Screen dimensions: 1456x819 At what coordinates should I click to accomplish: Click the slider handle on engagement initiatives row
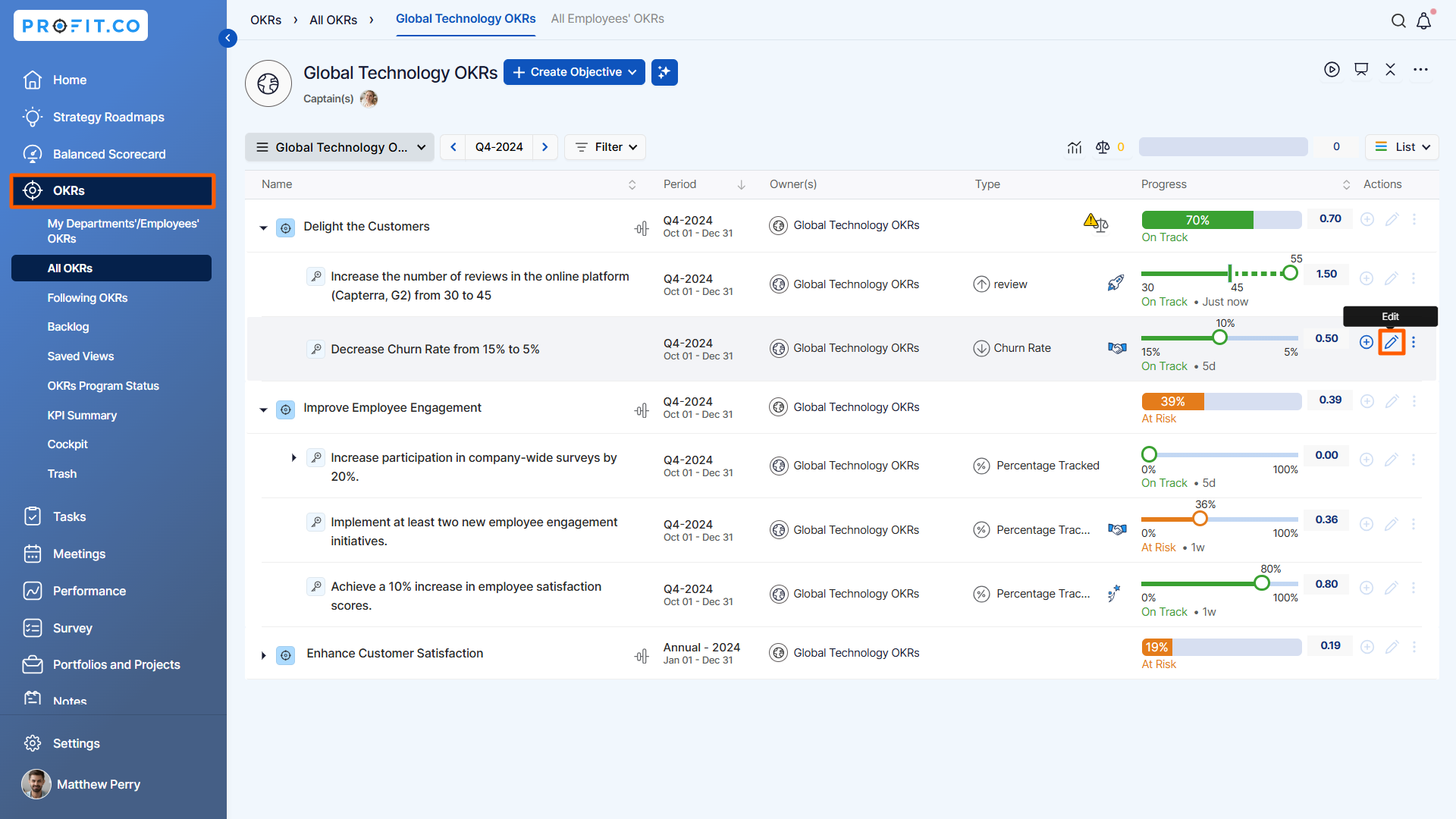(x=1200, y=519)
